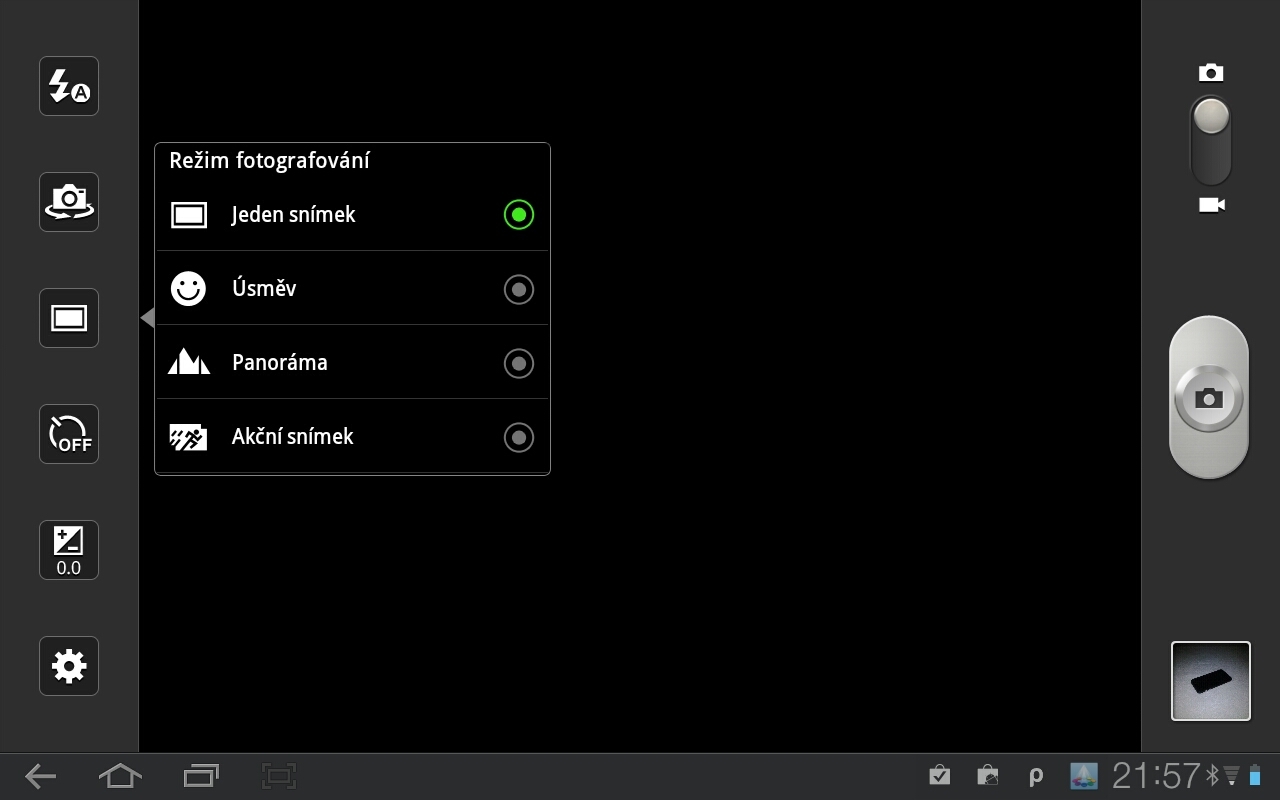This screenshot has width=1280, height=800.
Task: Choose Panoráma mountain icon in list
Action: coord(189,362)
